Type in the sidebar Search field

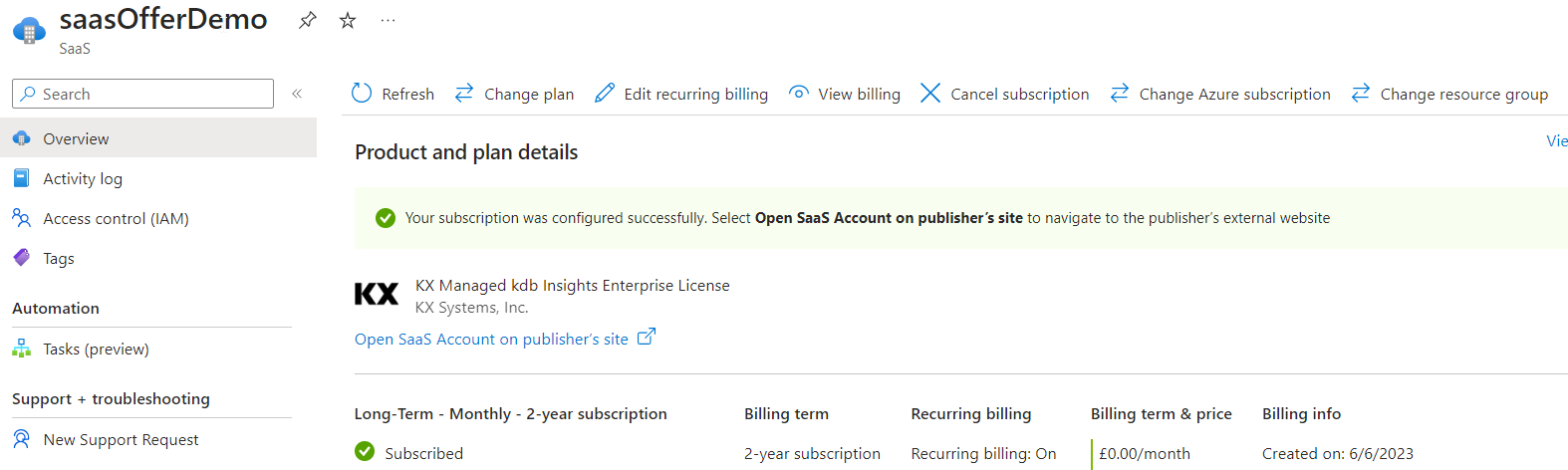click(x=149, y=94)
